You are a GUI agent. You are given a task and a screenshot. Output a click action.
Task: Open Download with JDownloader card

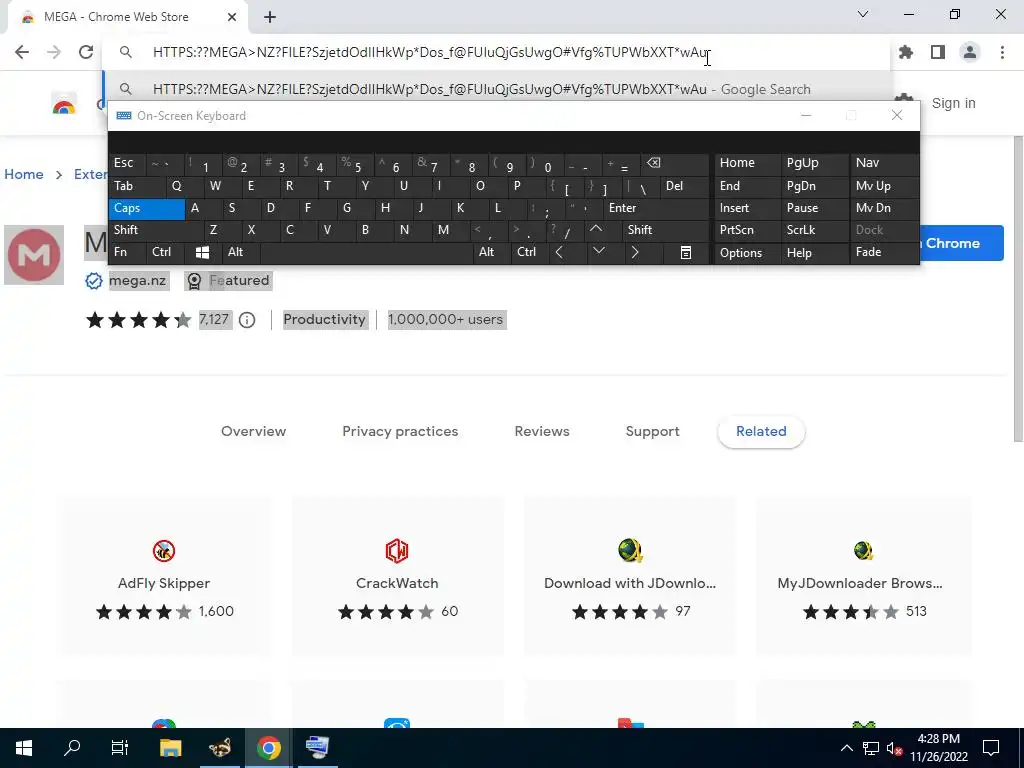tap(630, 576)
